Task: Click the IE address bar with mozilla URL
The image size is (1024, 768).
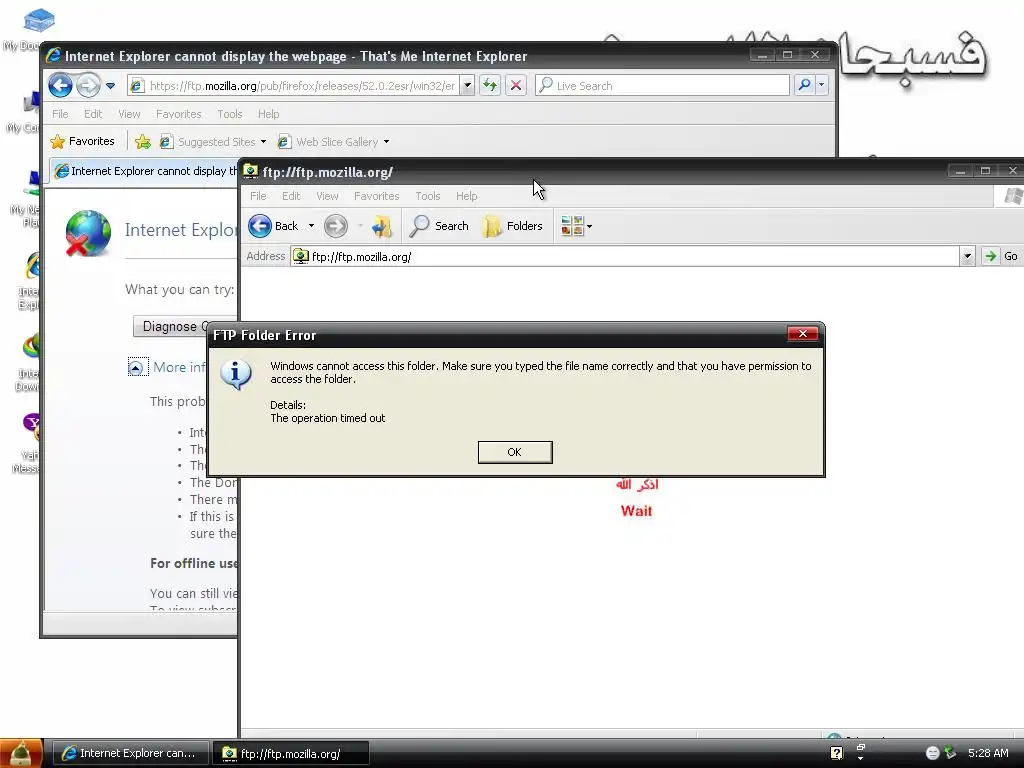Action: [293, 86]
